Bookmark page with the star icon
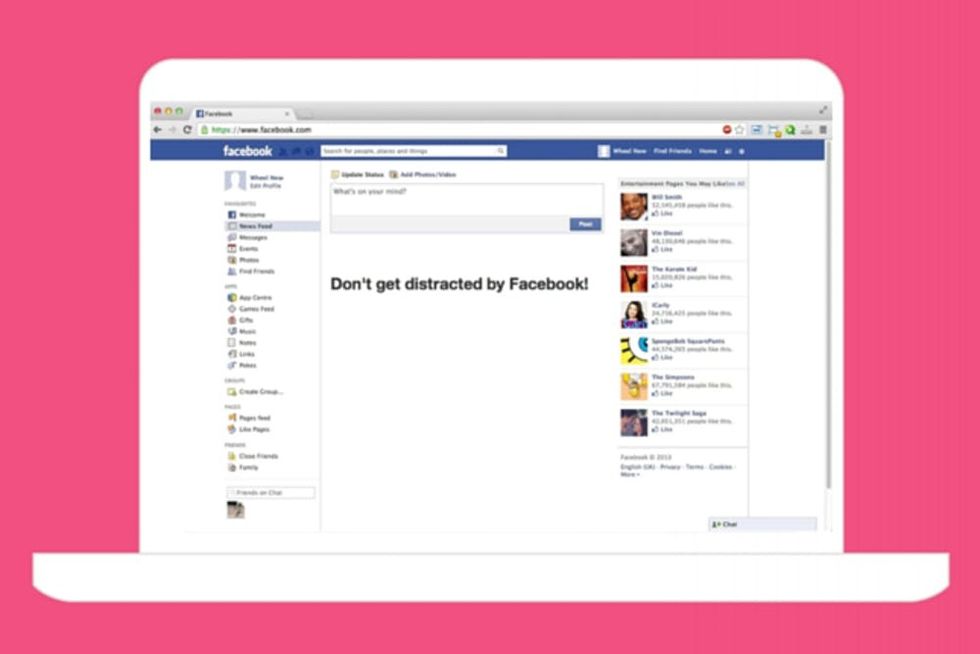This screenshot has width=980, height=654. [740, 130]
